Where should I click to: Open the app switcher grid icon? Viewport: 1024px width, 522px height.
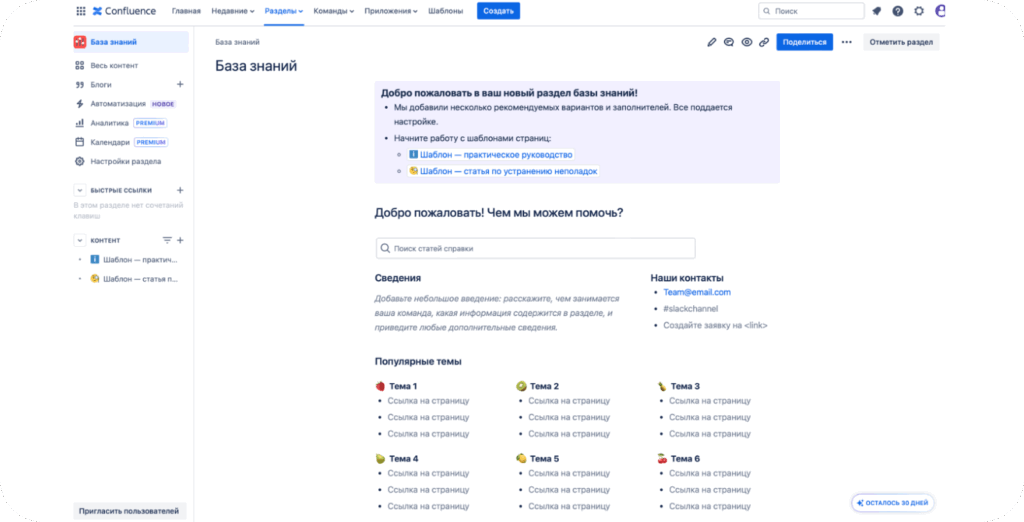[x=80, y=11]
